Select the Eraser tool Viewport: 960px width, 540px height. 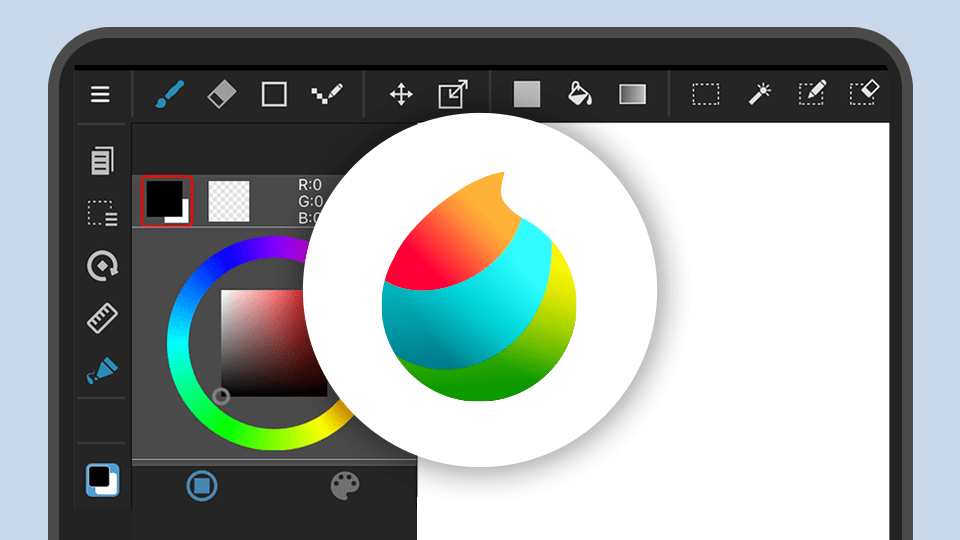[221, 95]
